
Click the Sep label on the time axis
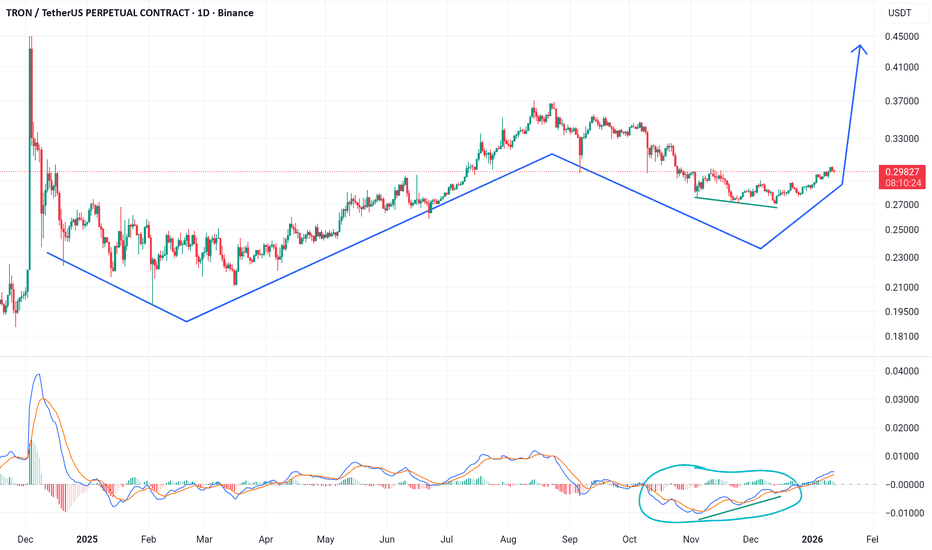[569, 537]
